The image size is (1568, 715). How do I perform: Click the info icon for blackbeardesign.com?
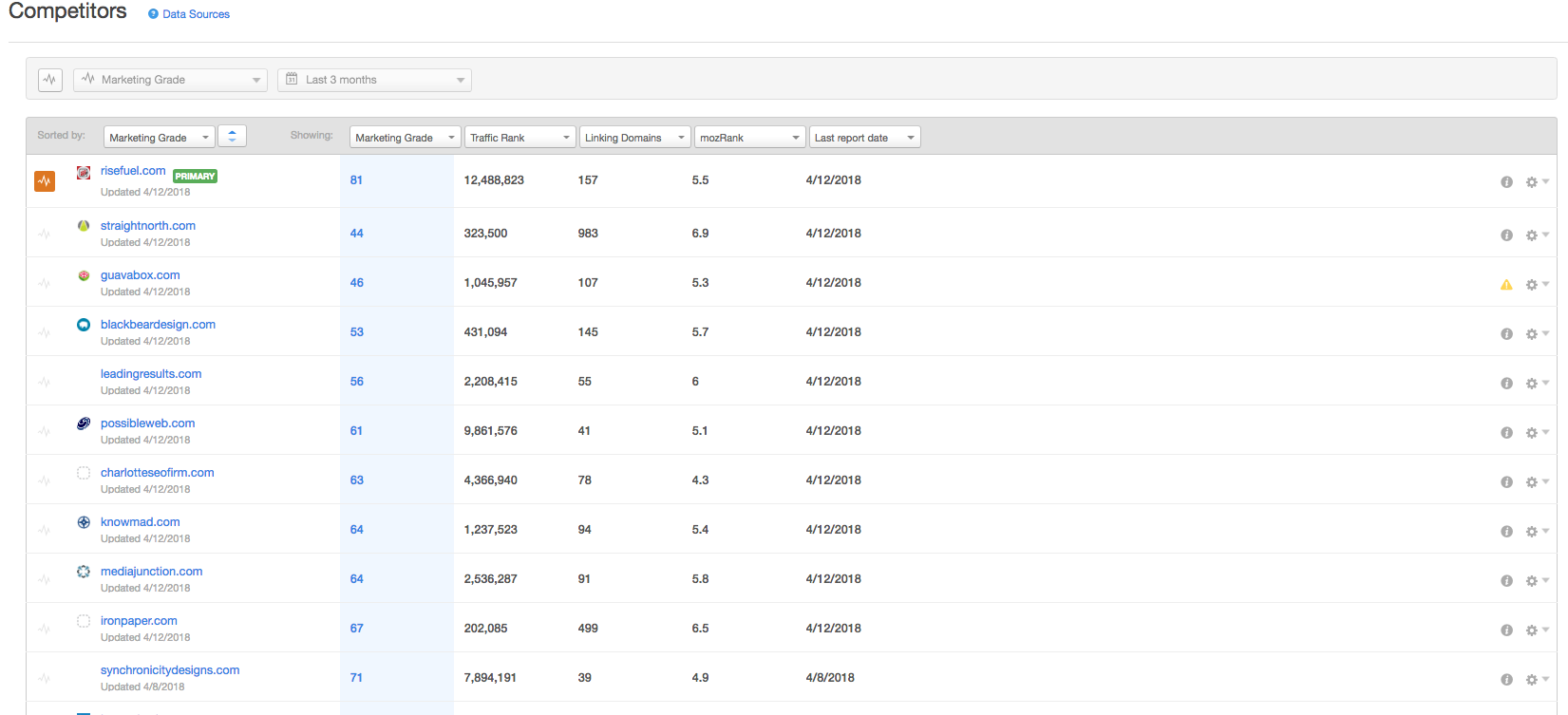(x=1506, y=334)
